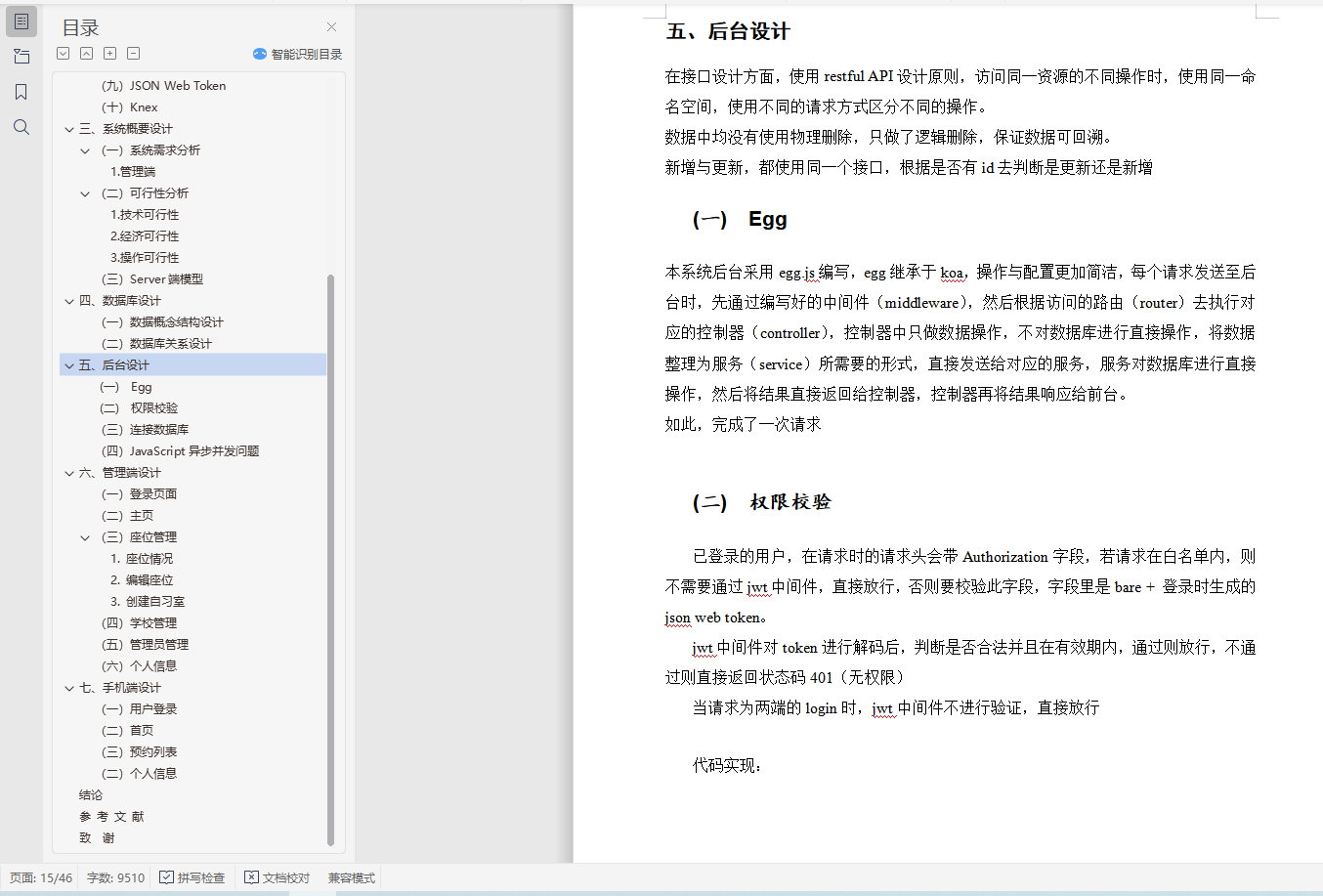
Task: Go to 3.操作可行性 heading
Action: [x=145, y=258]
